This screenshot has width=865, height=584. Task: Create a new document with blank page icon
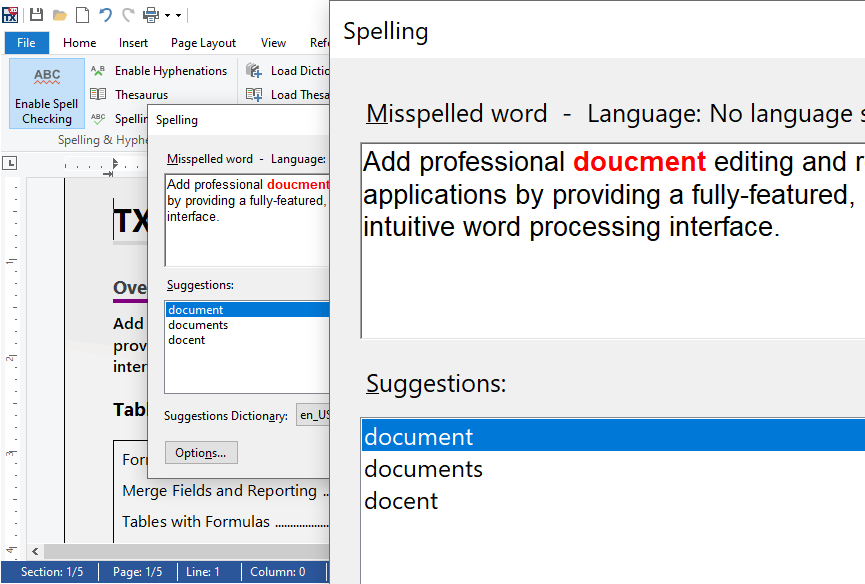coord(82,15)
